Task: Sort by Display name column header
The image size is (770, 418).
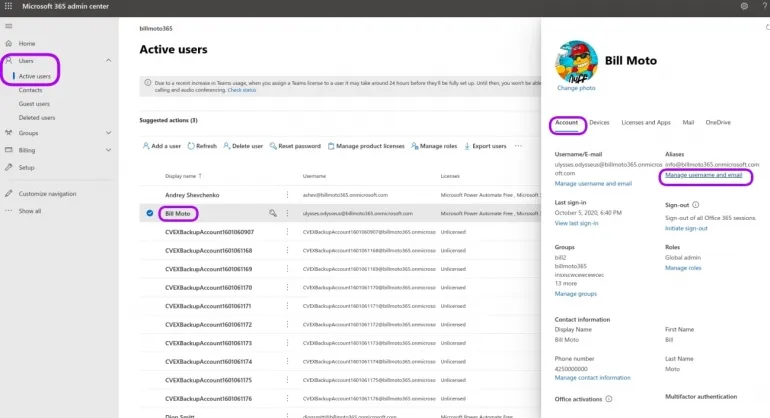Action: click(183, 176)
